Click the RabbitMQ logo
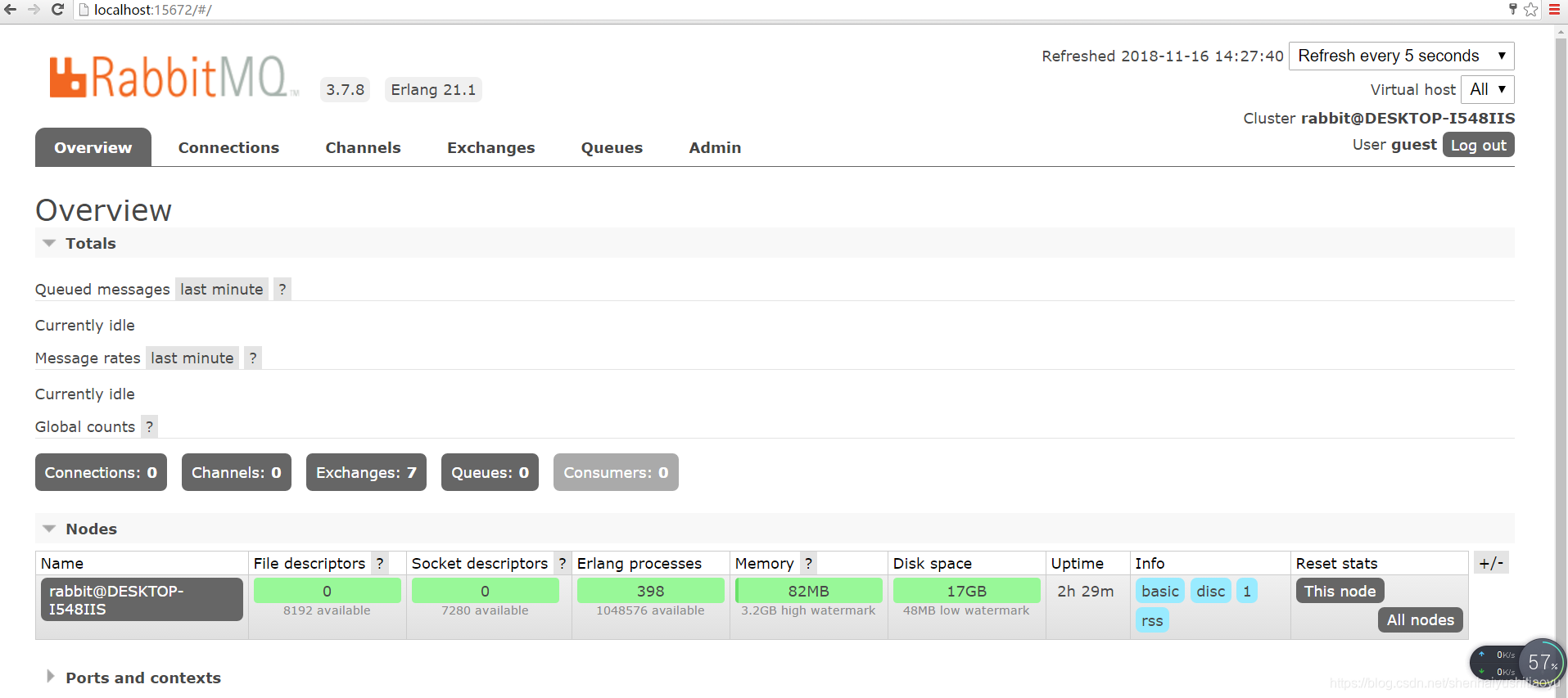This screenshot has width=1568, height=698. click(173, 78)
